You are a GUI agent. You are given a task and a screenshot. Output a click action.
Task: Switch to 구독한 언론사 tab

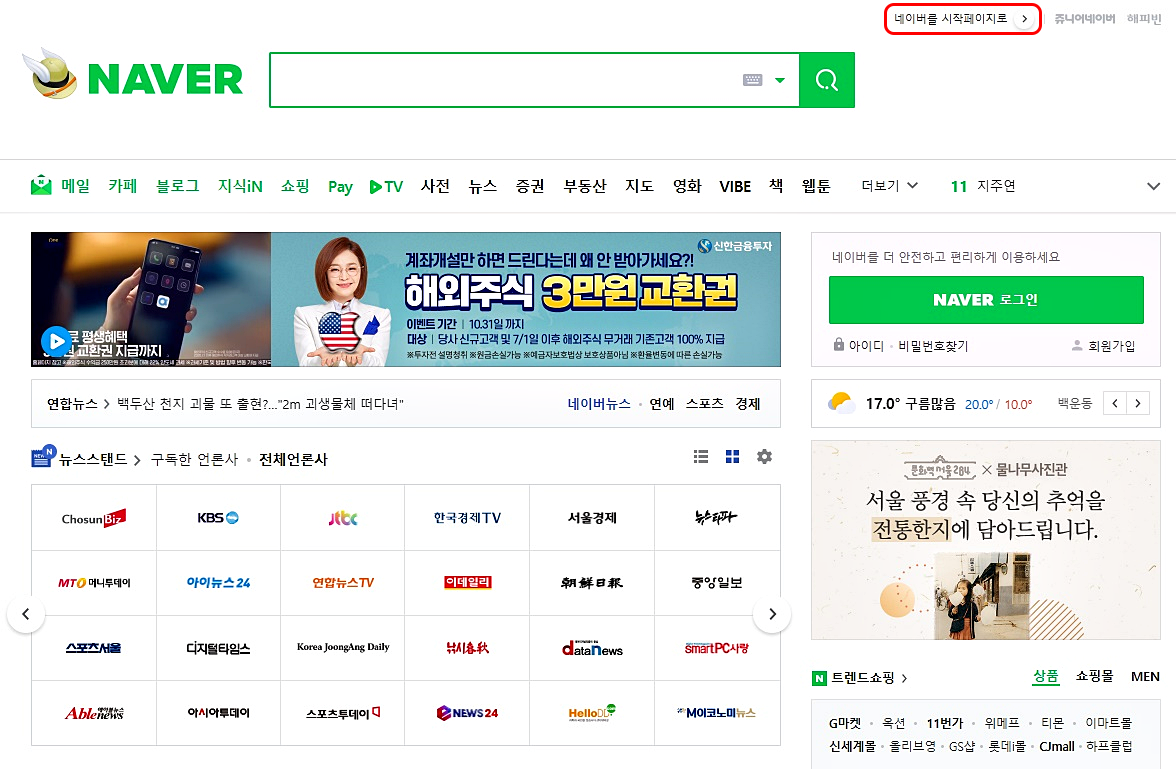pos(194,459)
